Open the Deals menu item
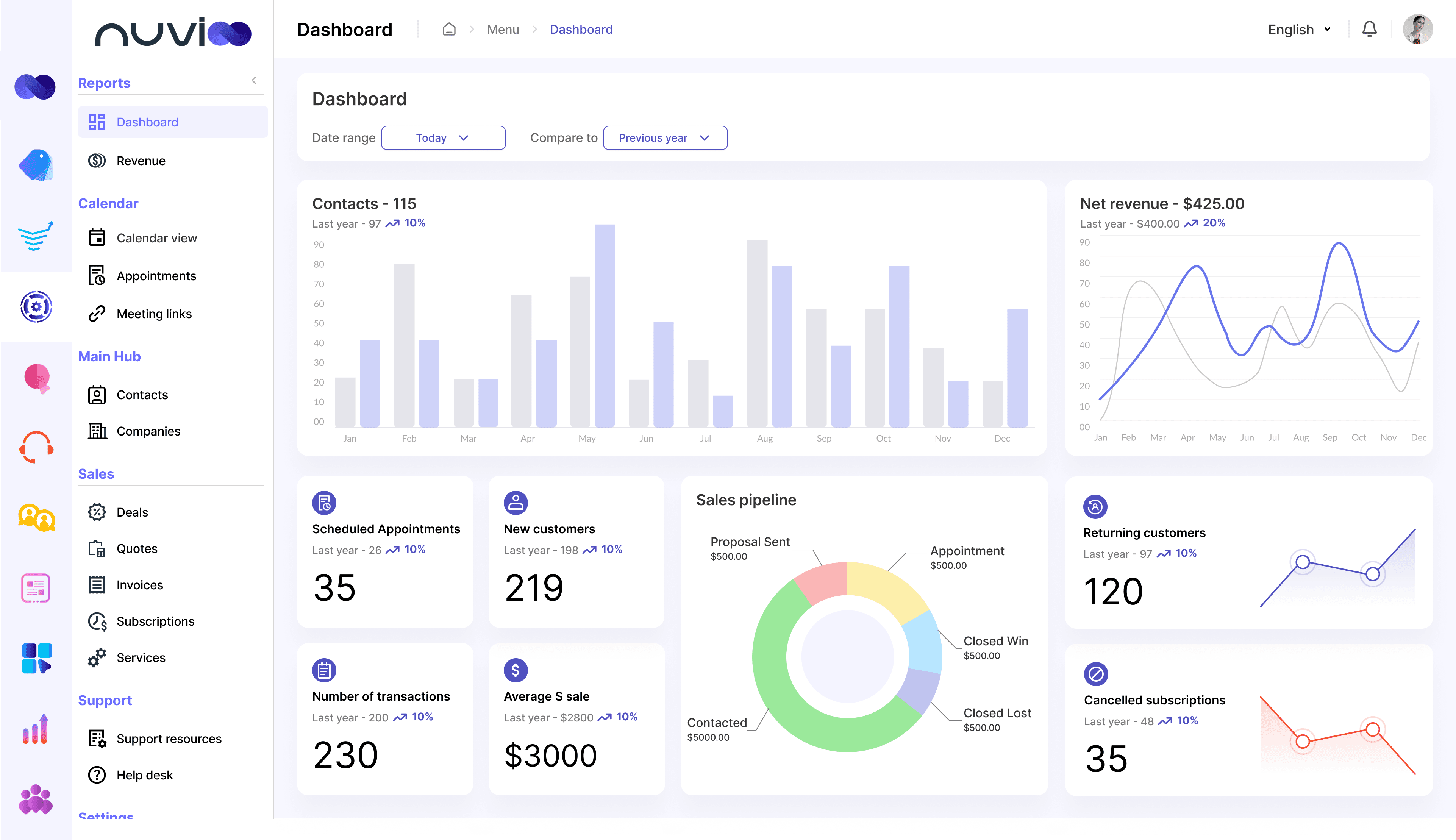Screen dimensions: 1456x840 tap(132, 512)
